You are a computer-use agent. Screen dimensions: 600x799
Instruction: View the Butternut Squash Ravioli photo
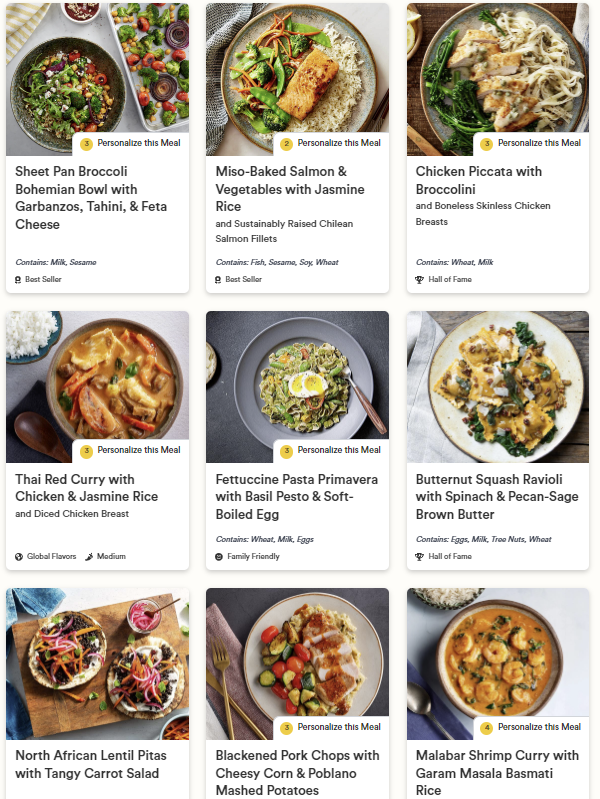coord(497,385)
